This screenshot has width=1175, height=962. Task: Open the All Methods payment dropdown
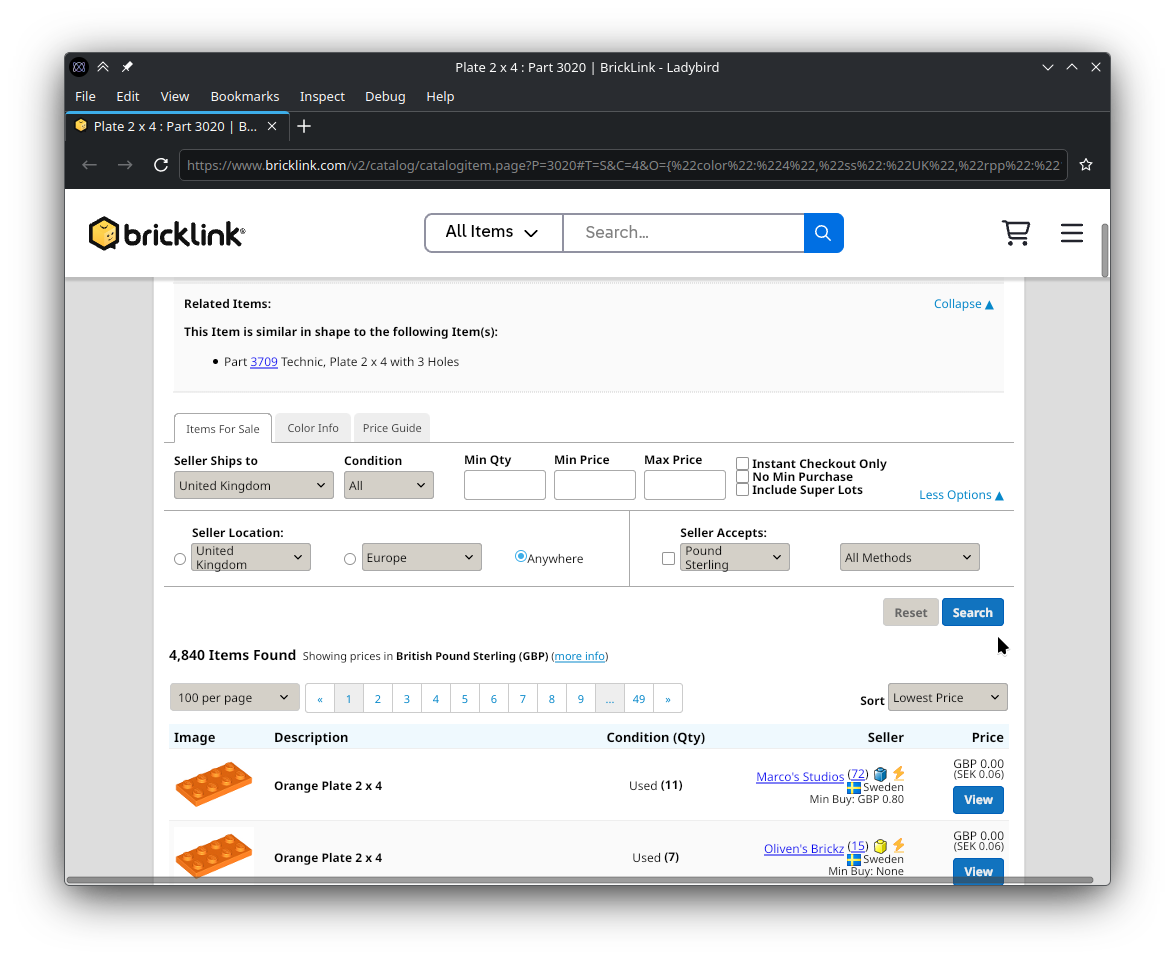click(909, 557)
